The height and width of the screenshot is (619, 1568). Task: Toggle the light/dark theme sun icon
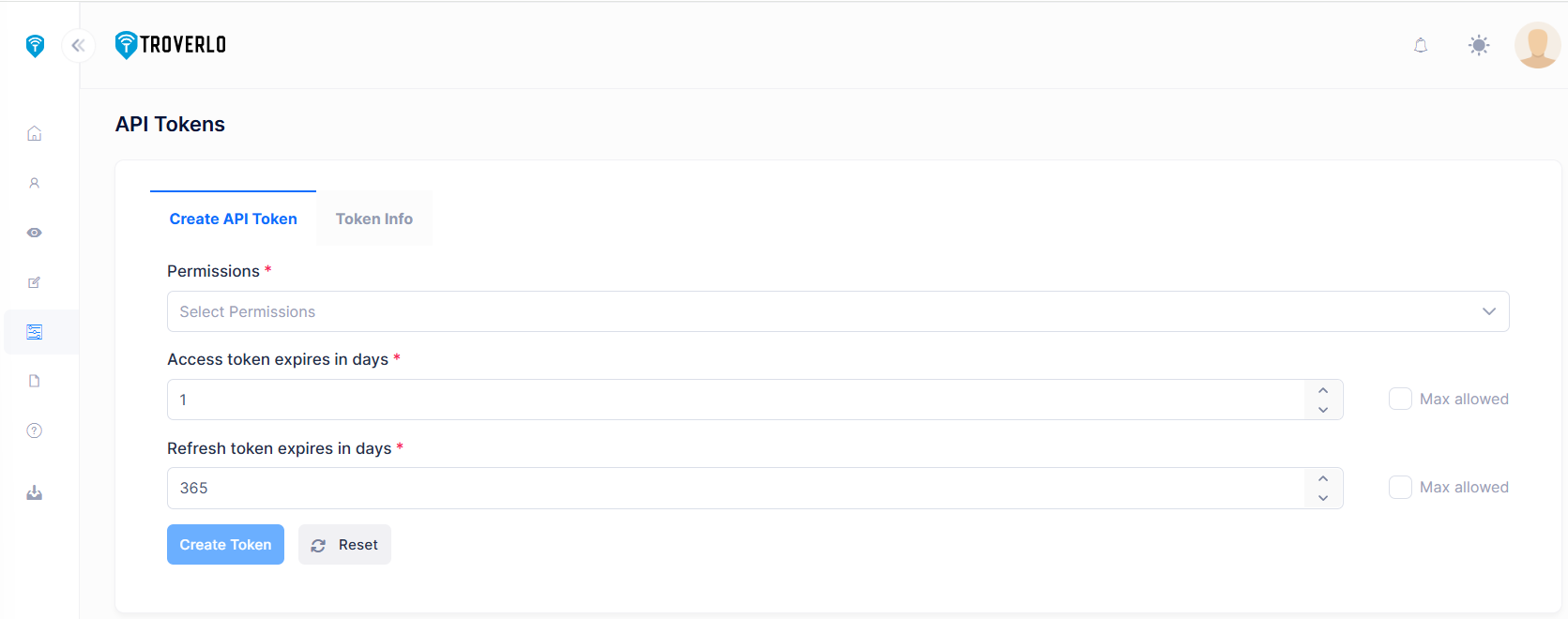[1479, 45]
